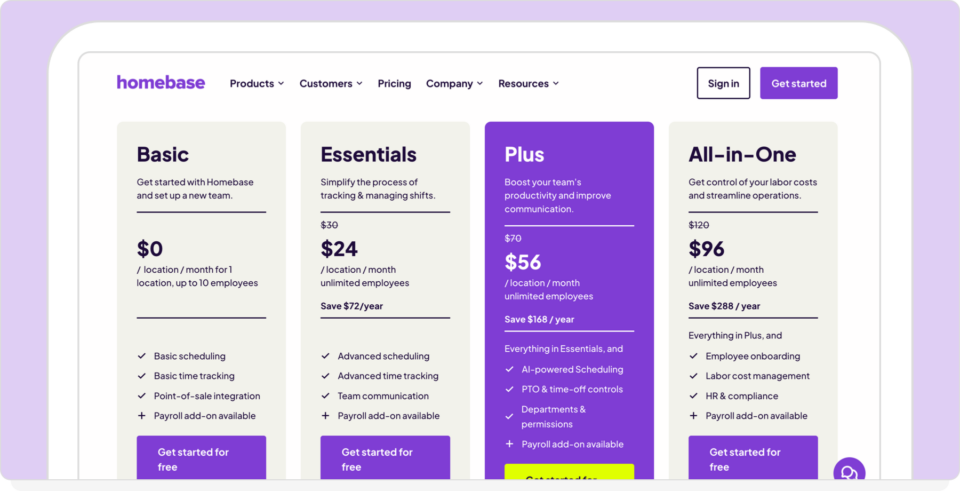The height and width of the screenshot is (491, 960).
Task: Click checkmark beside Advanced time tracking
Action: point(326,376)
